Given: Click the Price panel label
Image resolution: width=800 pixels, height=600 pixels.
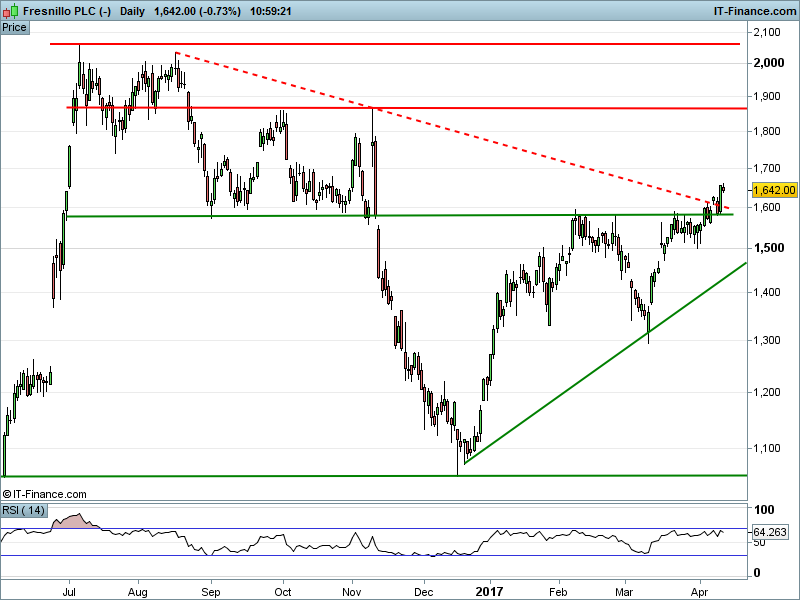Looking at the screenshot, I should coord(14,28).
